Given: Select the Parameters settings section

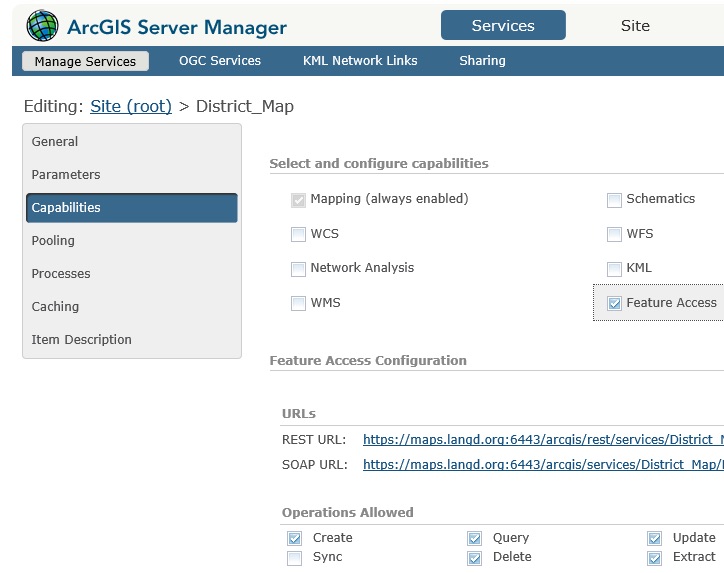Looking at the screenshot, I should click(x=132, y=175).
